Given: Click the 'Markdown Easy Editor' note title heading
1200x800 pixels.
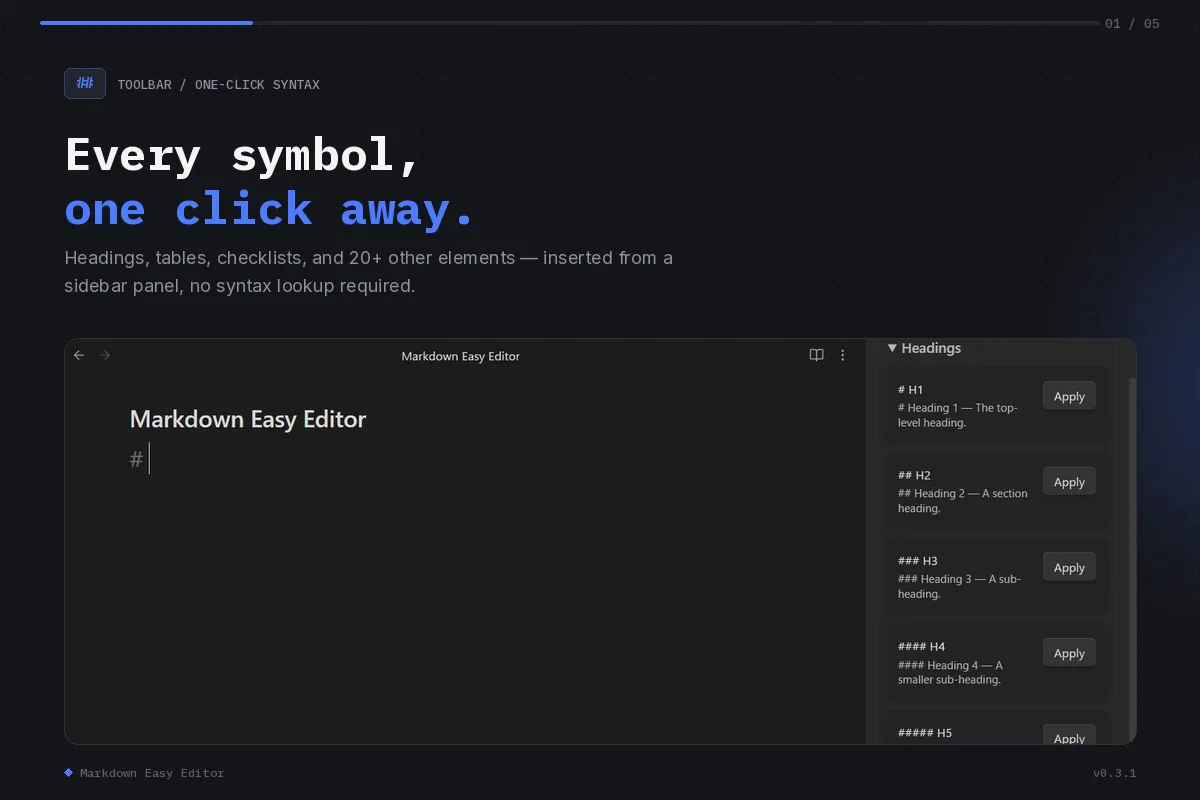Looking at the screenshot, I should [x=248, y=419].
